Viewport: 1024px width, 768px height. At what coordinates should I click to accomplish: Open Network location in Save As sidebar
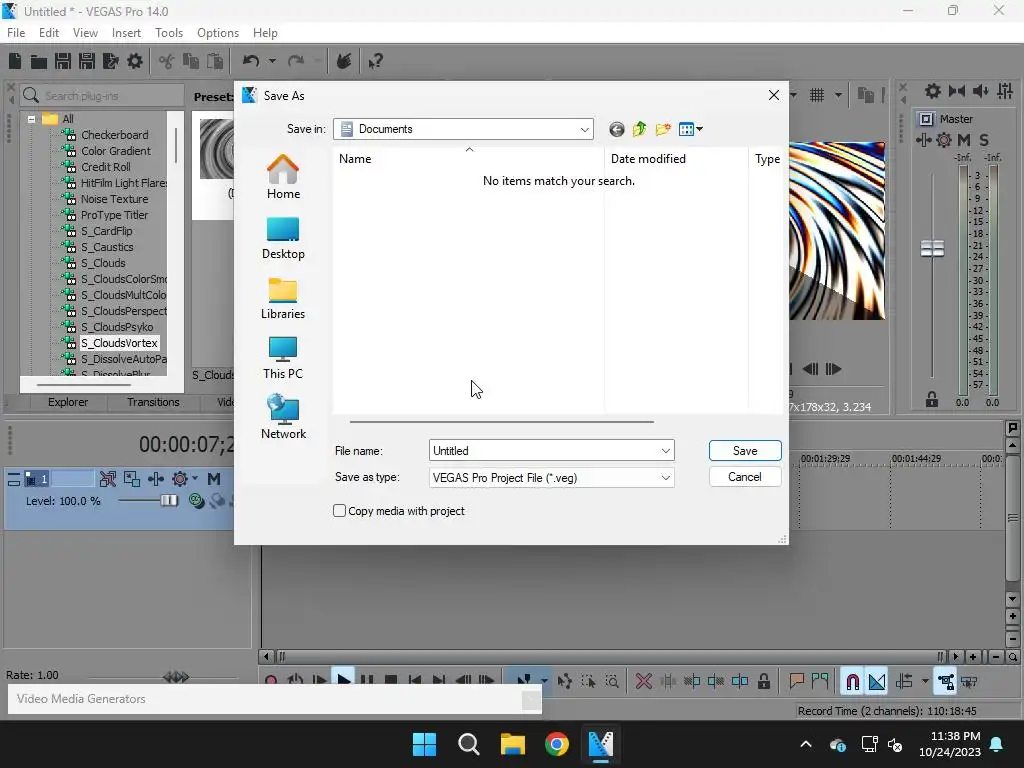(x=283, y=417)
